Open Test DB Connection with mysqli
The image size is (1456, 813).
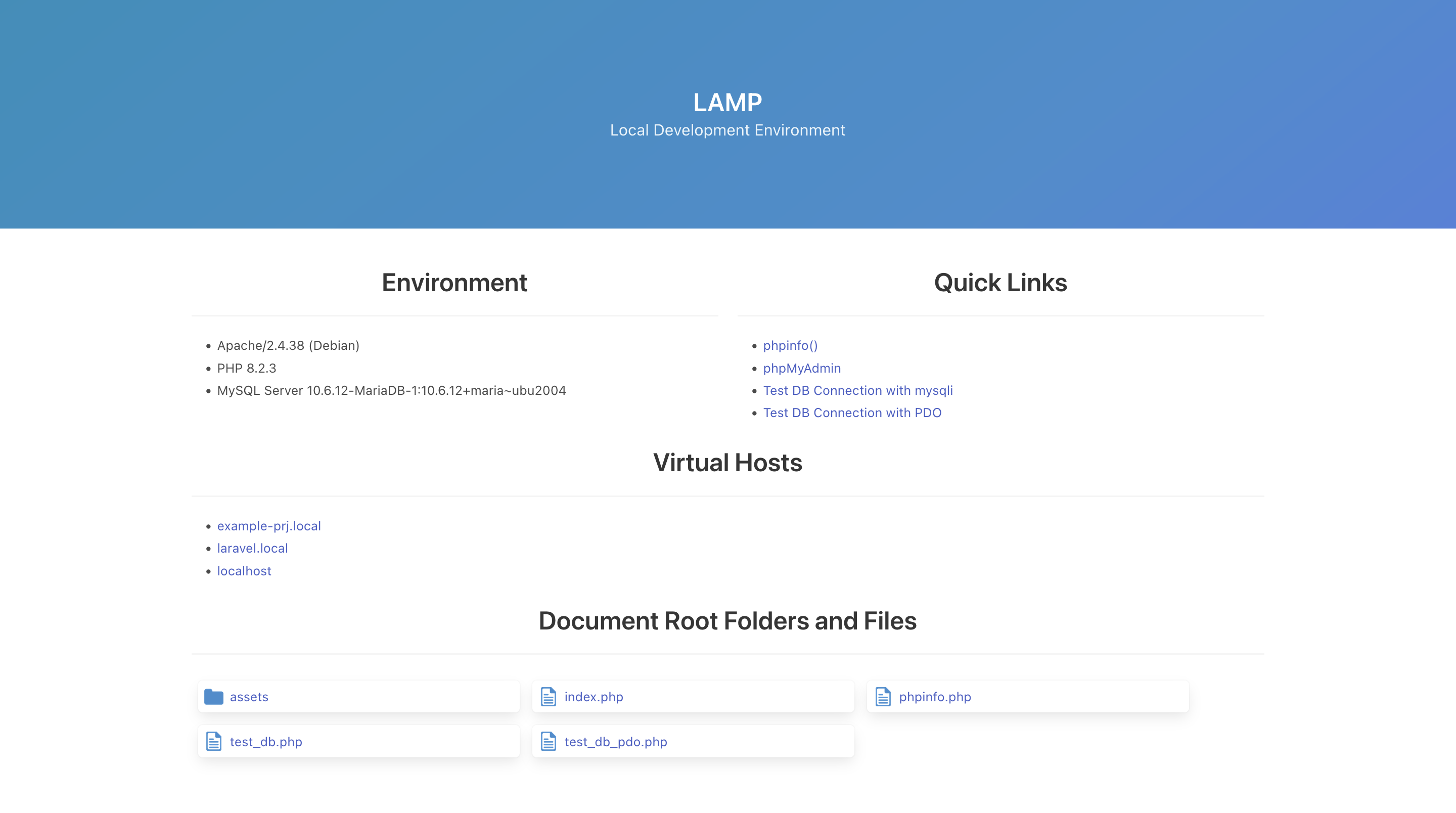click(857, 390)
